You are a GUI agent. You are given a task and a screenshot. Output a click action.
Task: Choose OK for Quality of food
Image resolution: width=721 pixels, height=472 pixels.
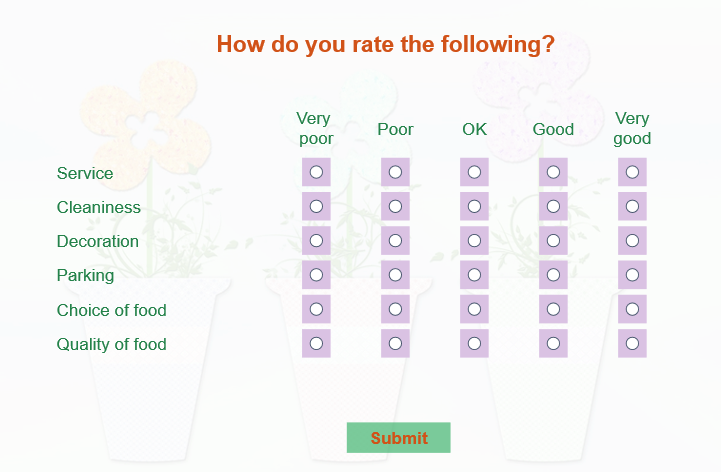(474, 343)
